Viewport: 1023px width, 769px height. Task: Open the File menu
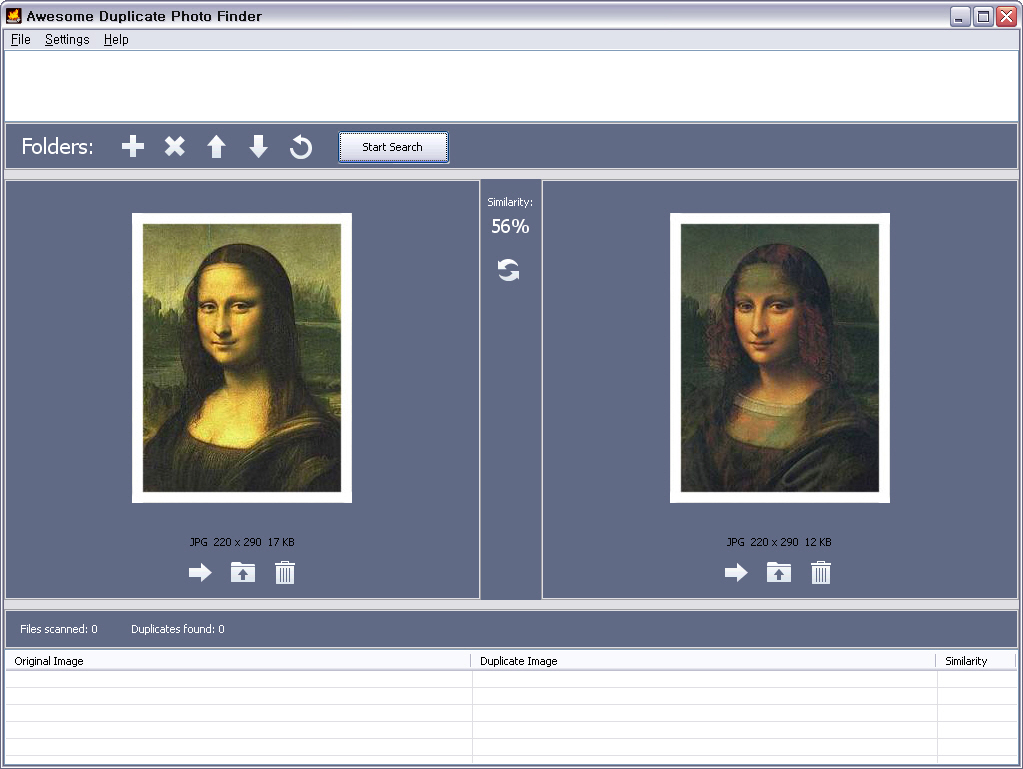click(21, 40)
